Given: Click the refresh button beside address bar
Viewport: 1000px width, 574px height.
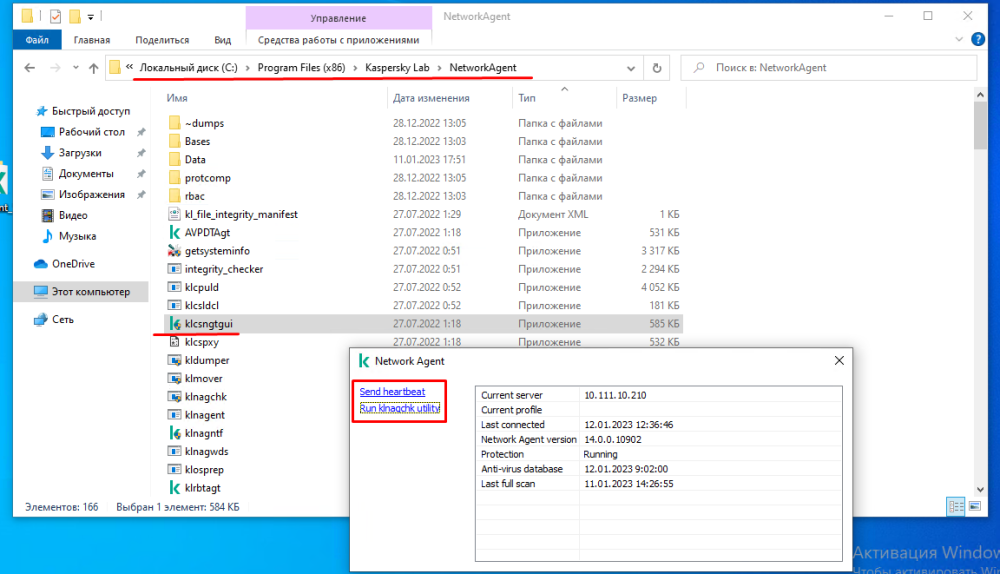Looking at the screenshot, I should click(657, 68).
